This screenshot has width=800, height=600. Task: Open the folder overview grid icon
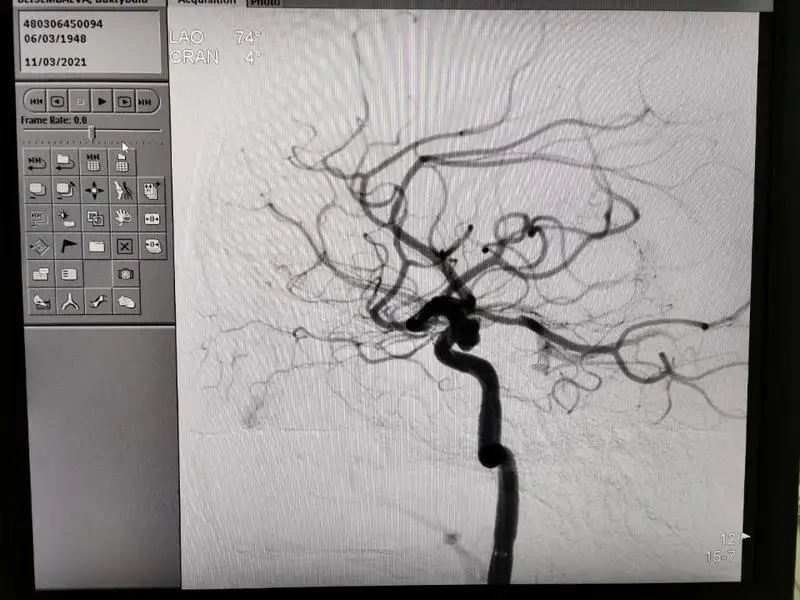(x=122, y=162)
